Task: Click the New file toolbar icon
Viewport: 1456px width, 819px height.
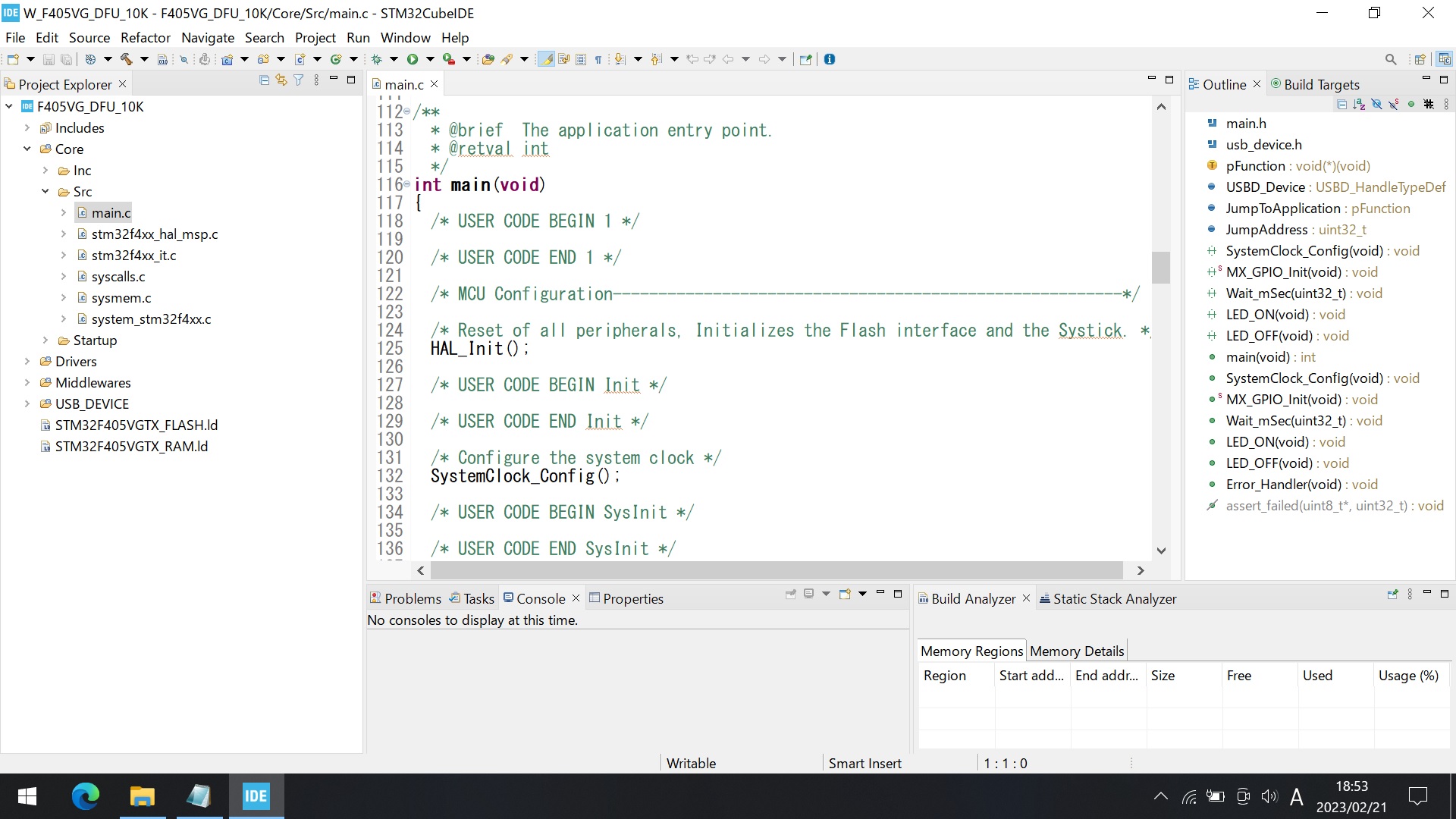Action: pos(13,59)
